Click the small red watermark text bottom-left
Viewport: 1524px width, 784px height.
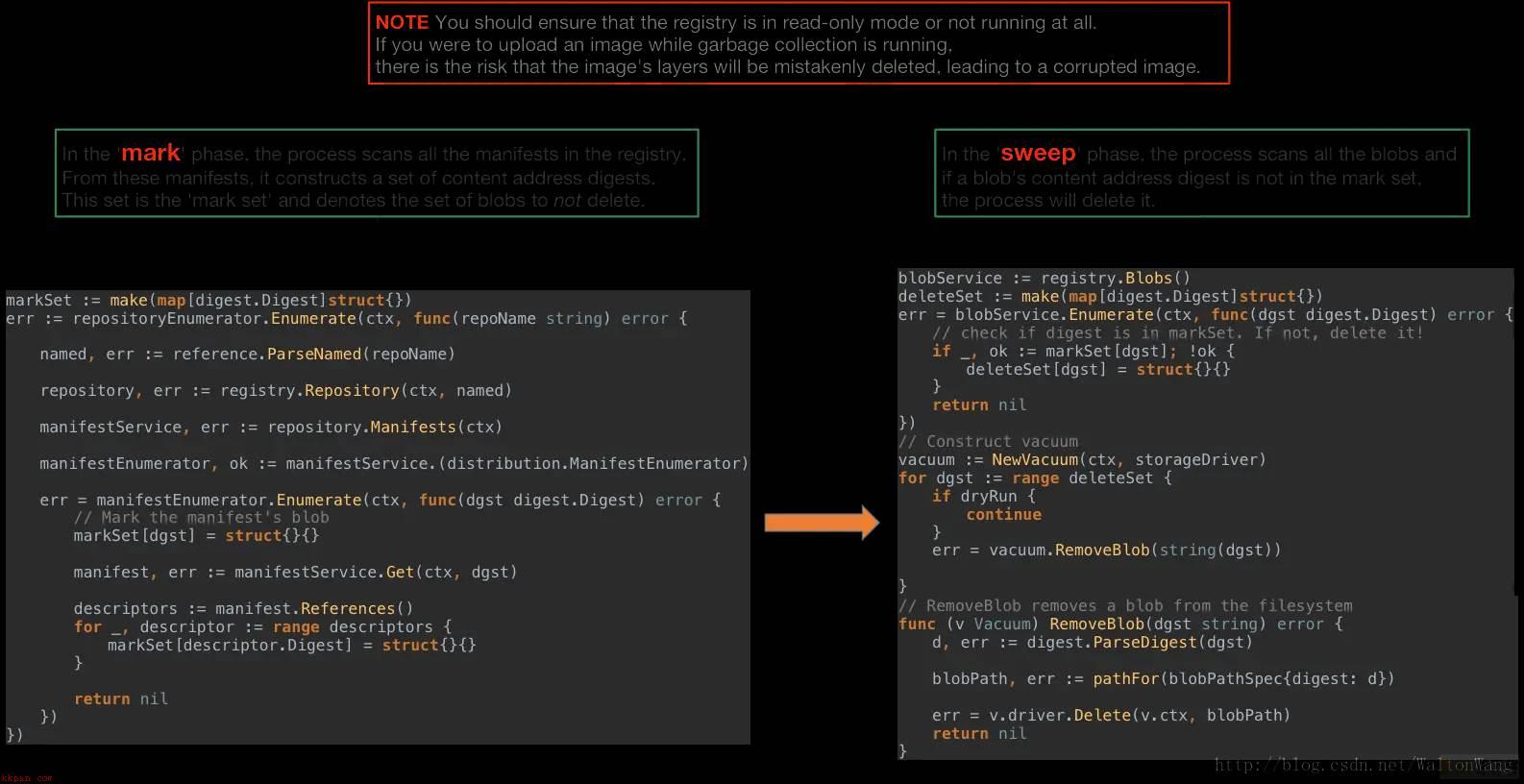[26, 778]
